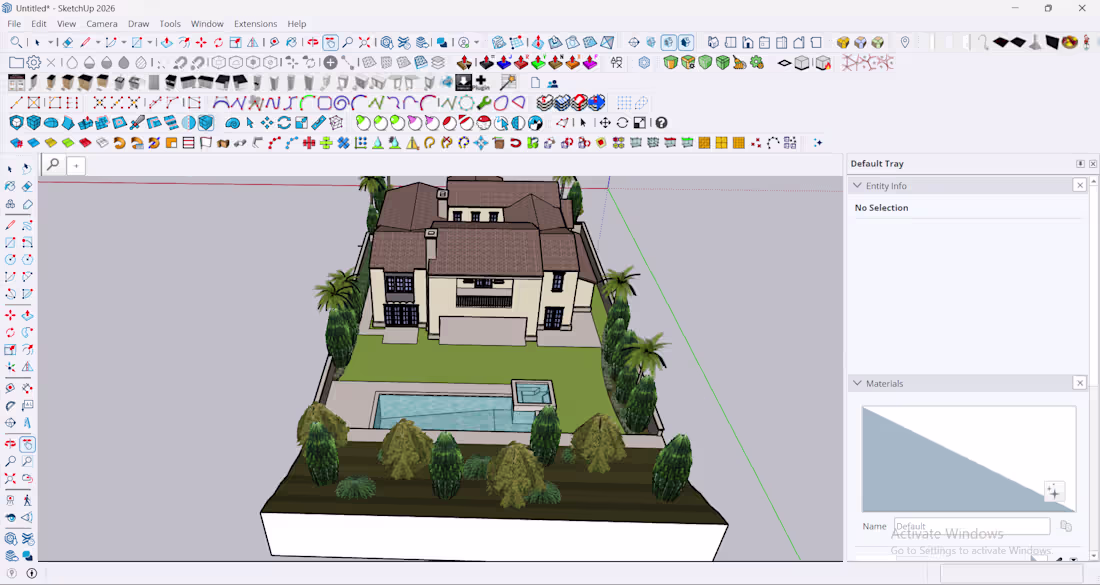This screenshot has height=585, width=1100.
Task: Open the Tools menu
Action: coord(170,23)
